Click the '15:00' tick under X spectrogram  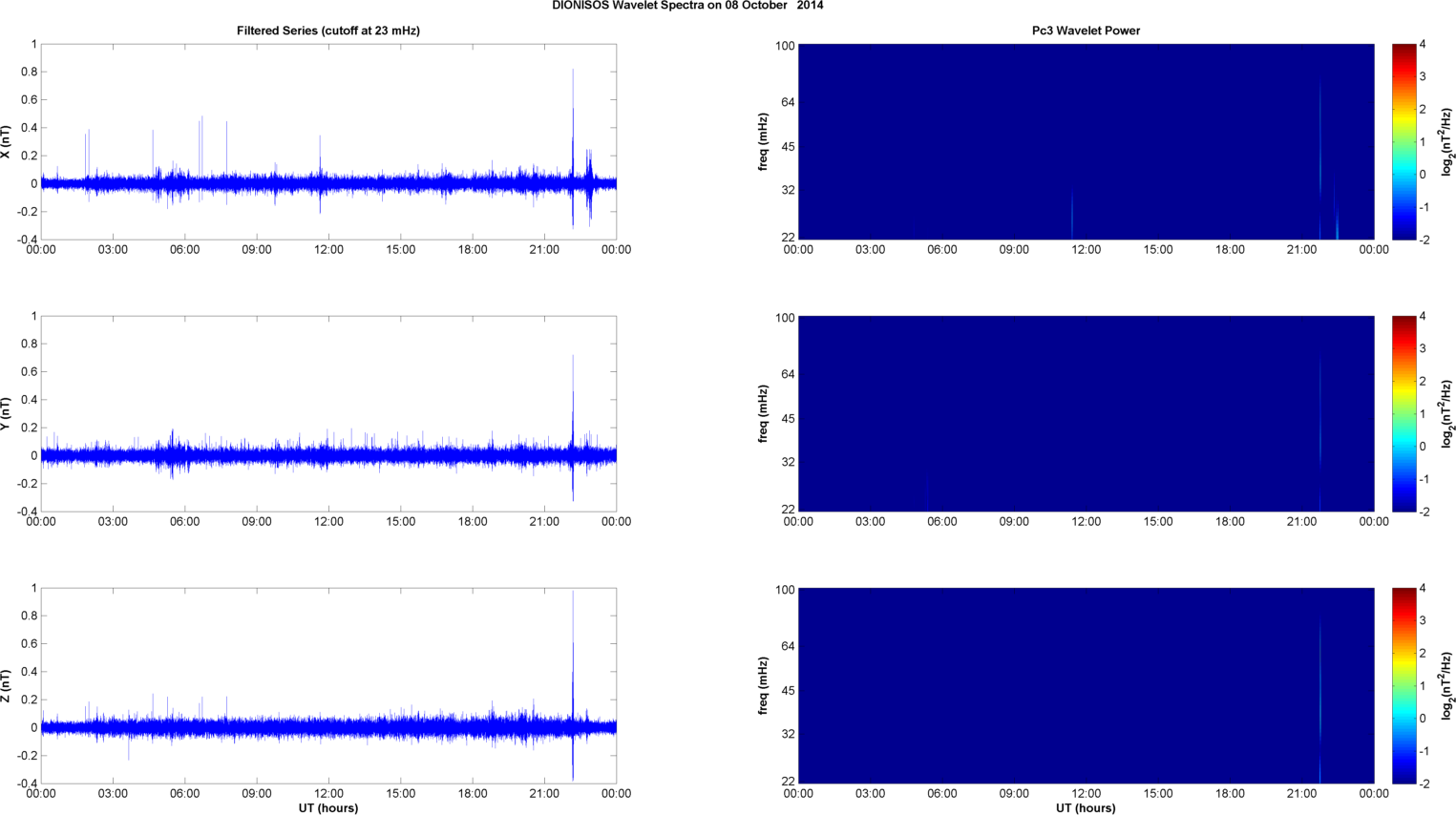pos(1158,250)
